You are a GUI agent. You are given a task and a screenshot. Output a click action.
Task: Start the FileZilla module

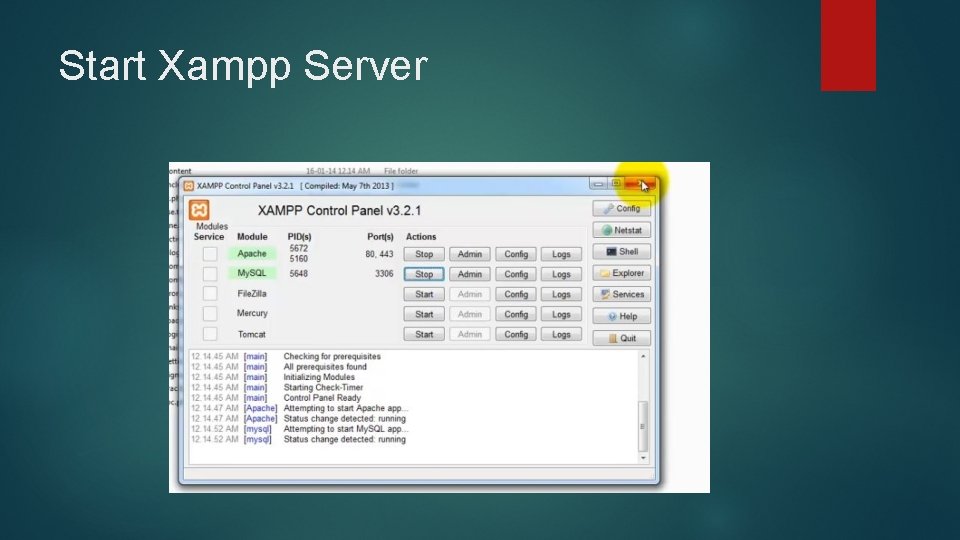[x=424, y=294]
